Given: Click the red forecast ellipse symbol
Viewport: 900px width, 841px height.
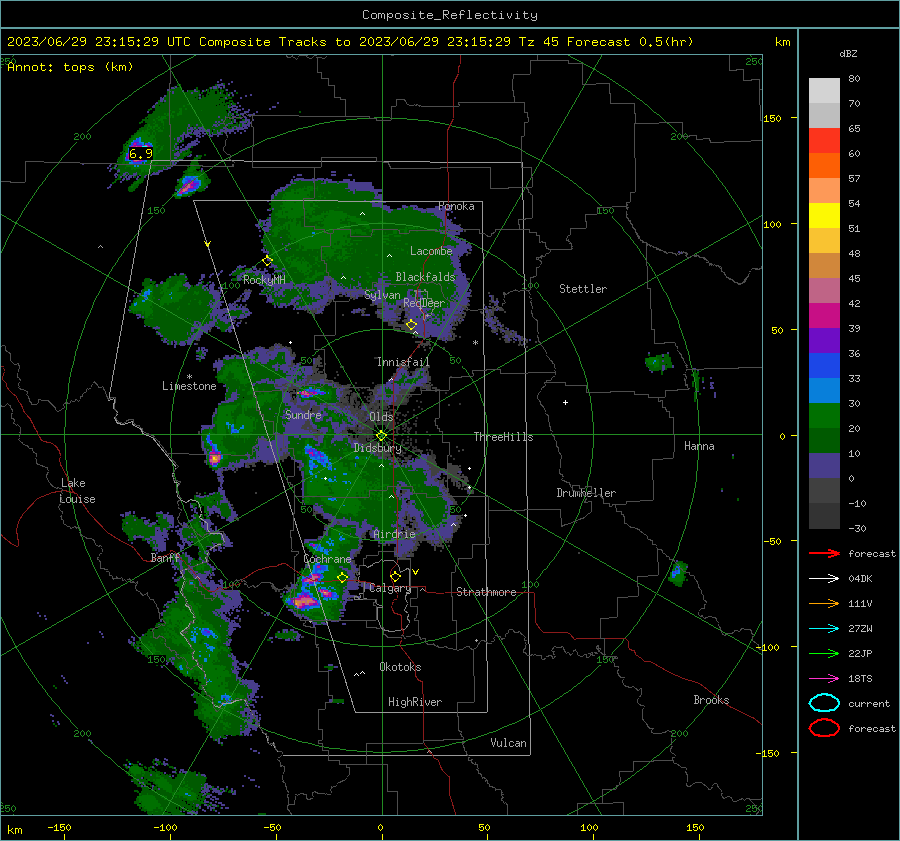Looking at the screenshot, I should point(824,728).
